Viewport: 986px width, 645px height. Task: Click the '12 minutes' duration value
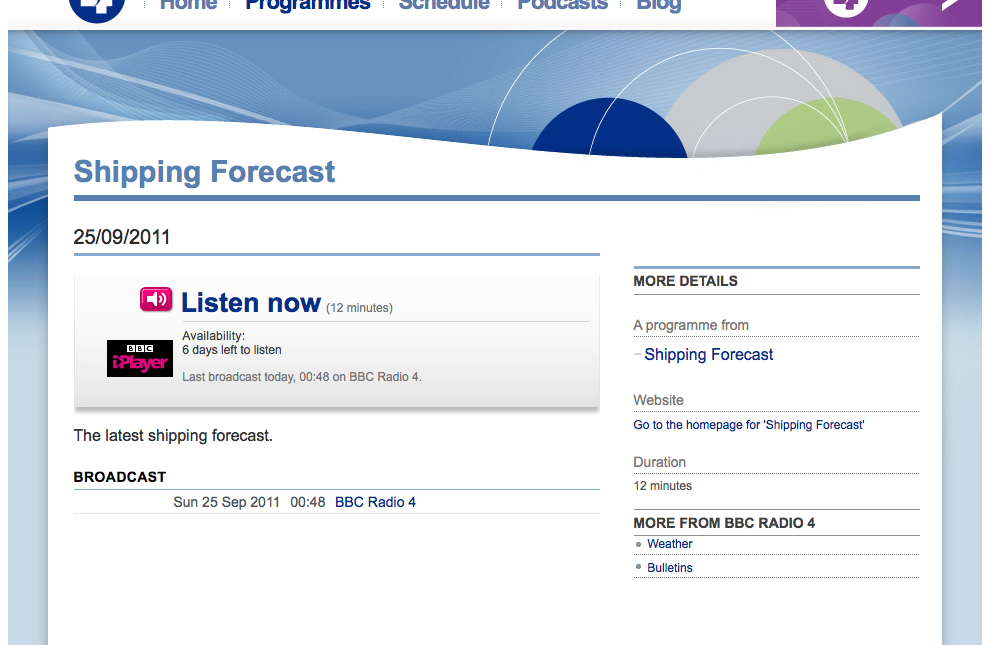(x=662, y=486)
